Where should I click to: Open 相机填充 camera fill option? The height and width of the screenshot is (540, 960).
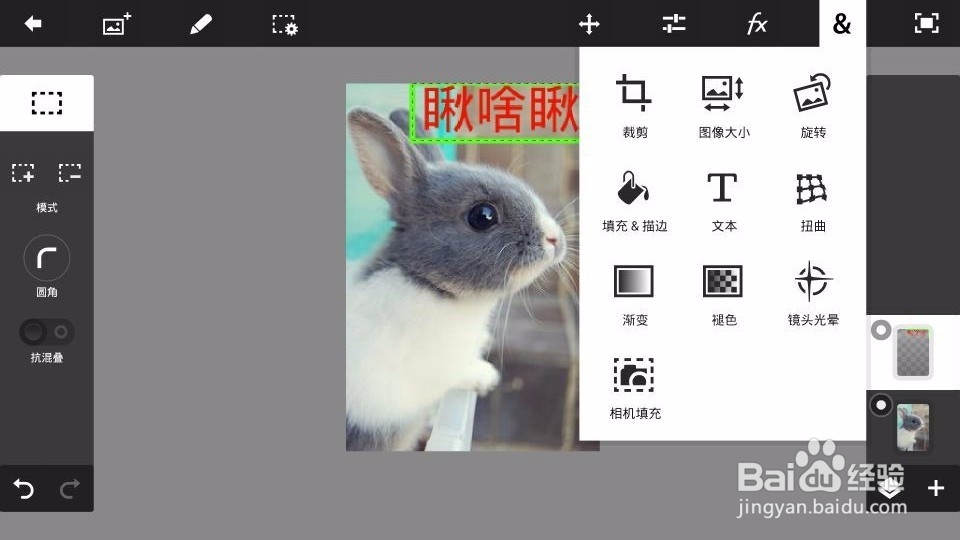(x=634, y=389)
